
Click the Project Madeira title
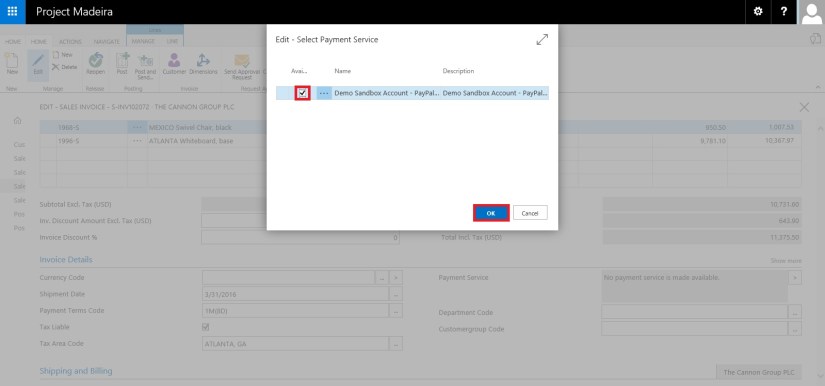tap(74, 12)
